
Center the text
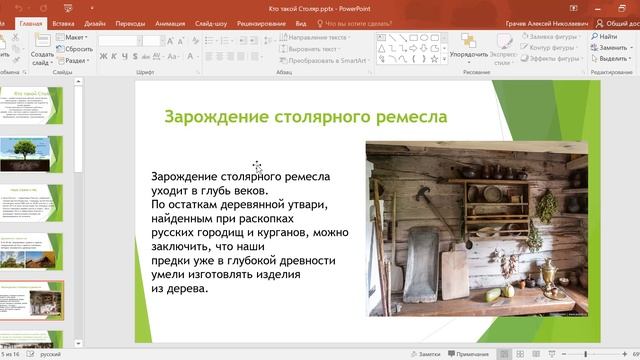220,56
